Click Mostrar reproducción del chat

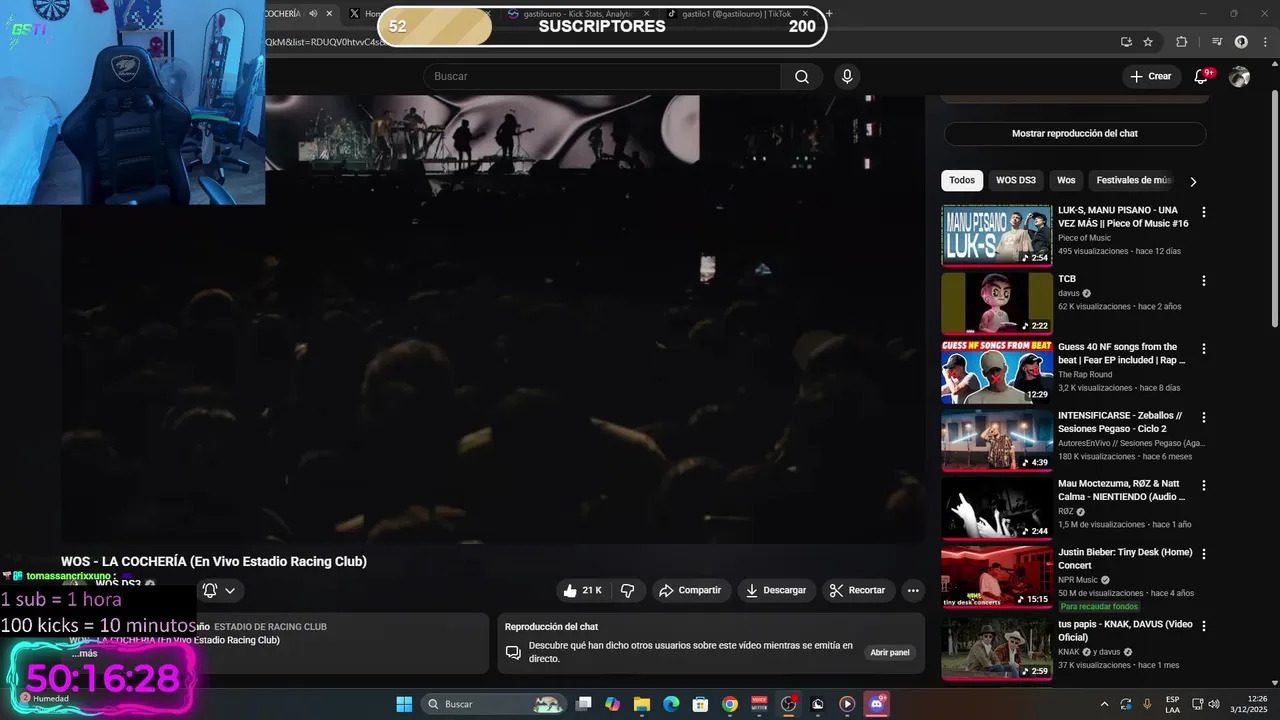pyautogui.click(x=1075, y=134)
